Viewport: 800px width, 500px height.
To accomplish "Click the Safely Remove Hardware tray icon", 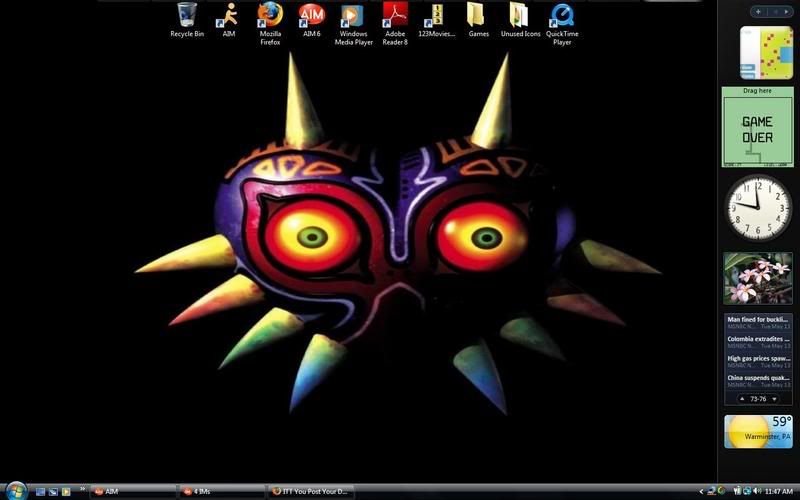I will 711,492.
